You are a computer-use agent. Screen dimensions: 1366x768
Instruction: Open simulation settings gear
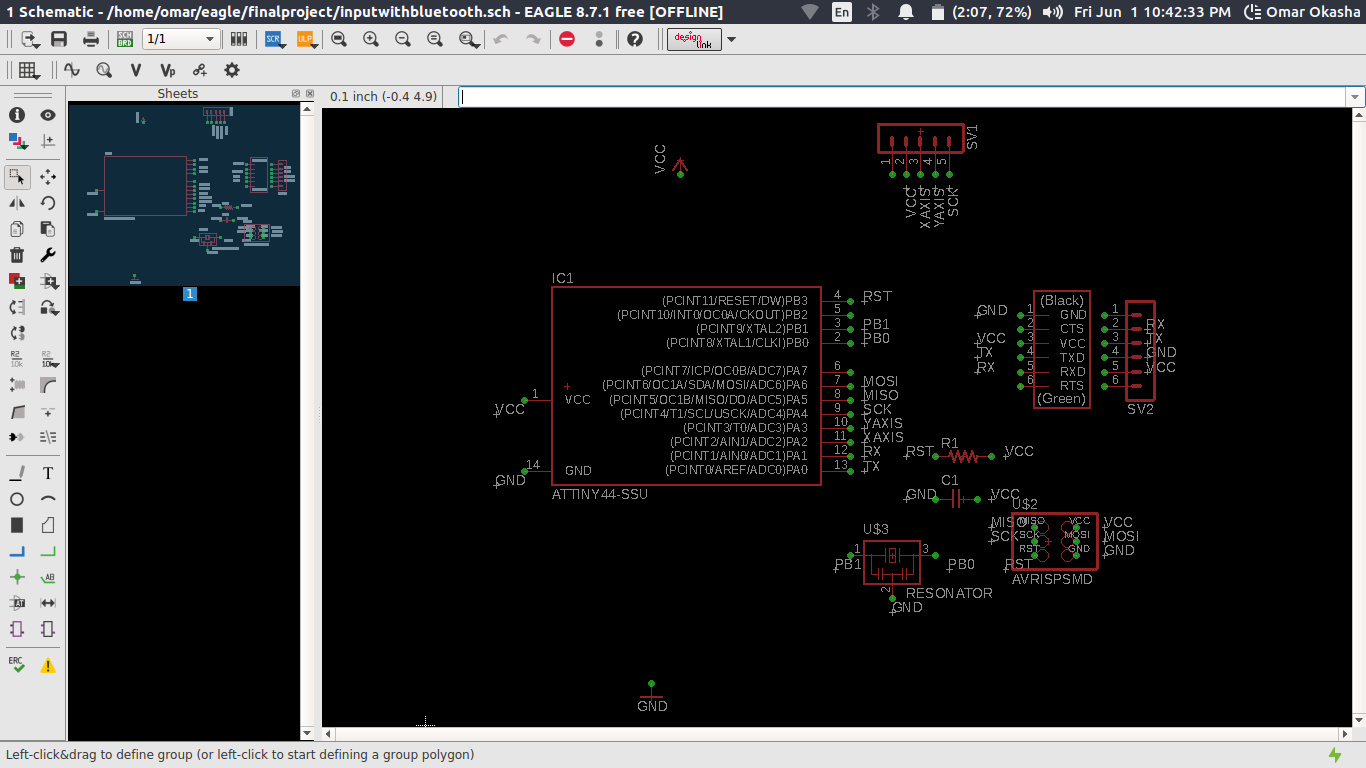[232, 70]
